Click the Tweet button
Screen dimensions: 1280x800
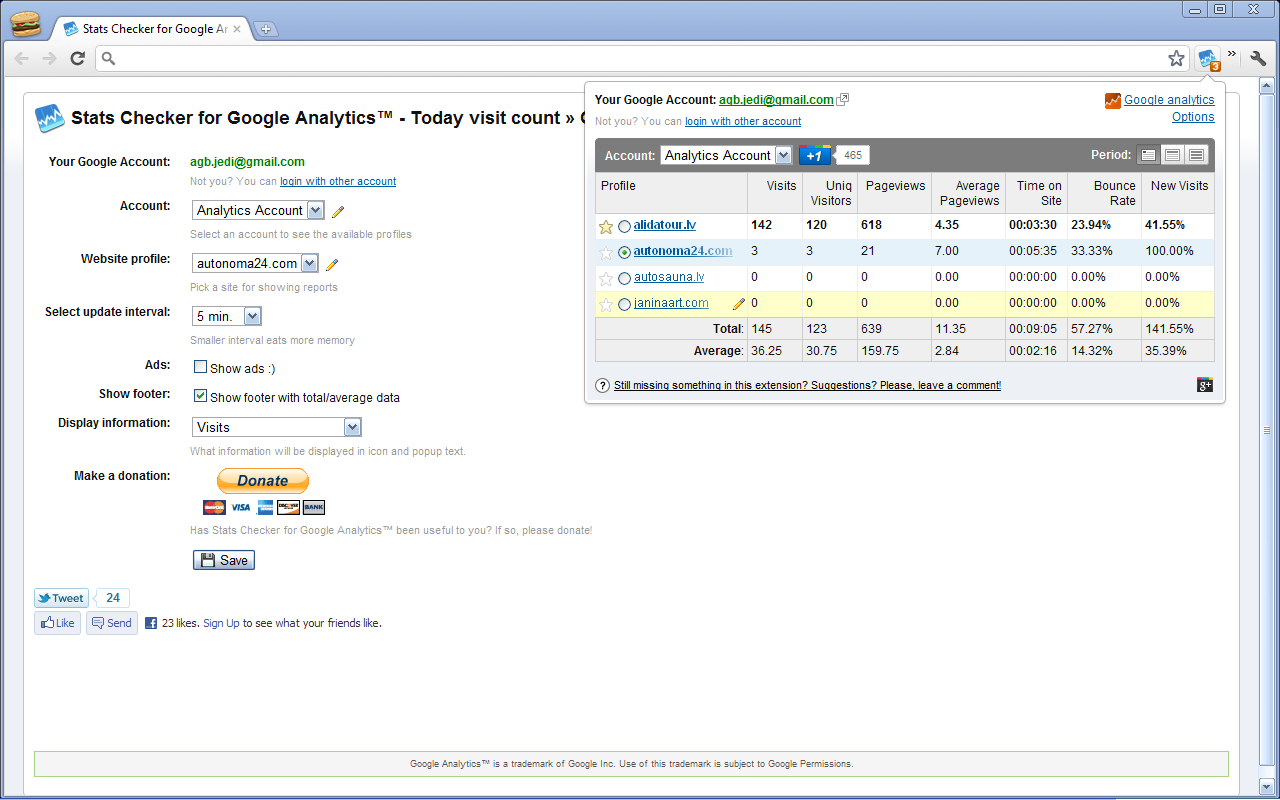pyautogui.click(x=61, y=598)
